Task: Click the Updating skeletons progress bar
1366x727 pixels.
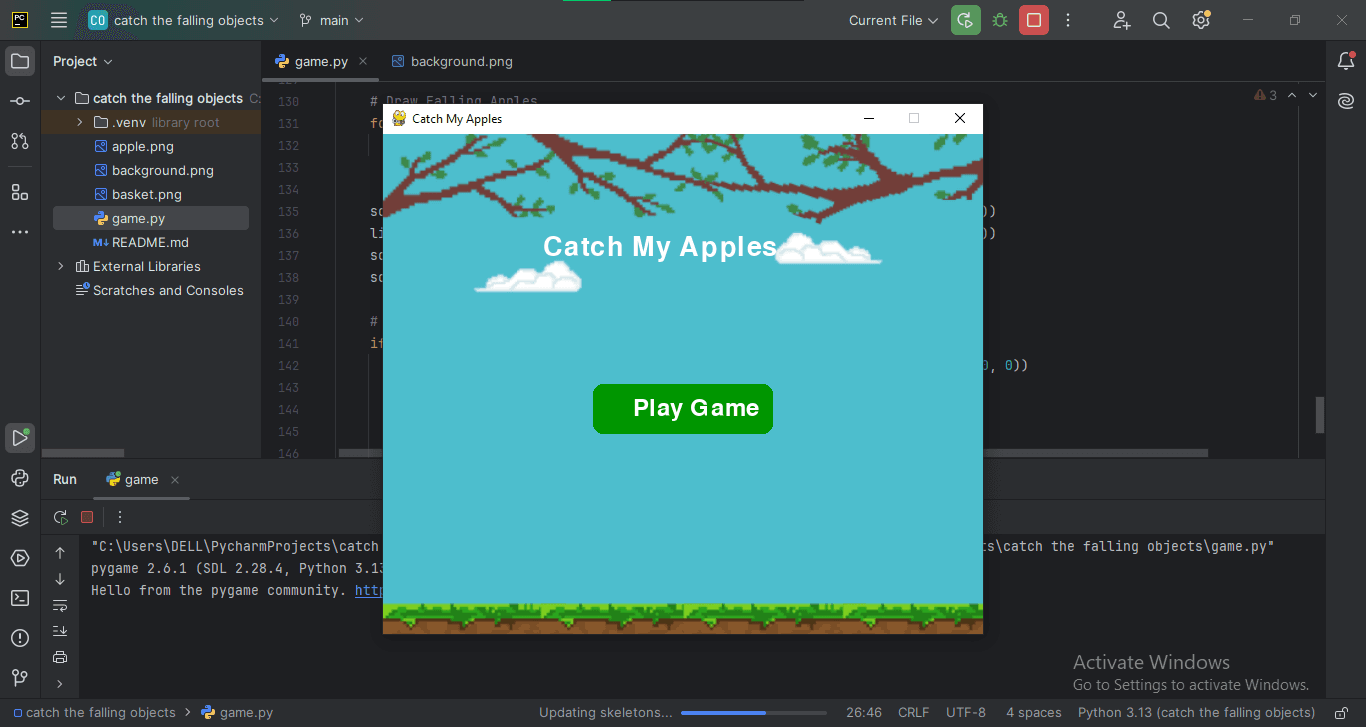Action: click(753, 712)
